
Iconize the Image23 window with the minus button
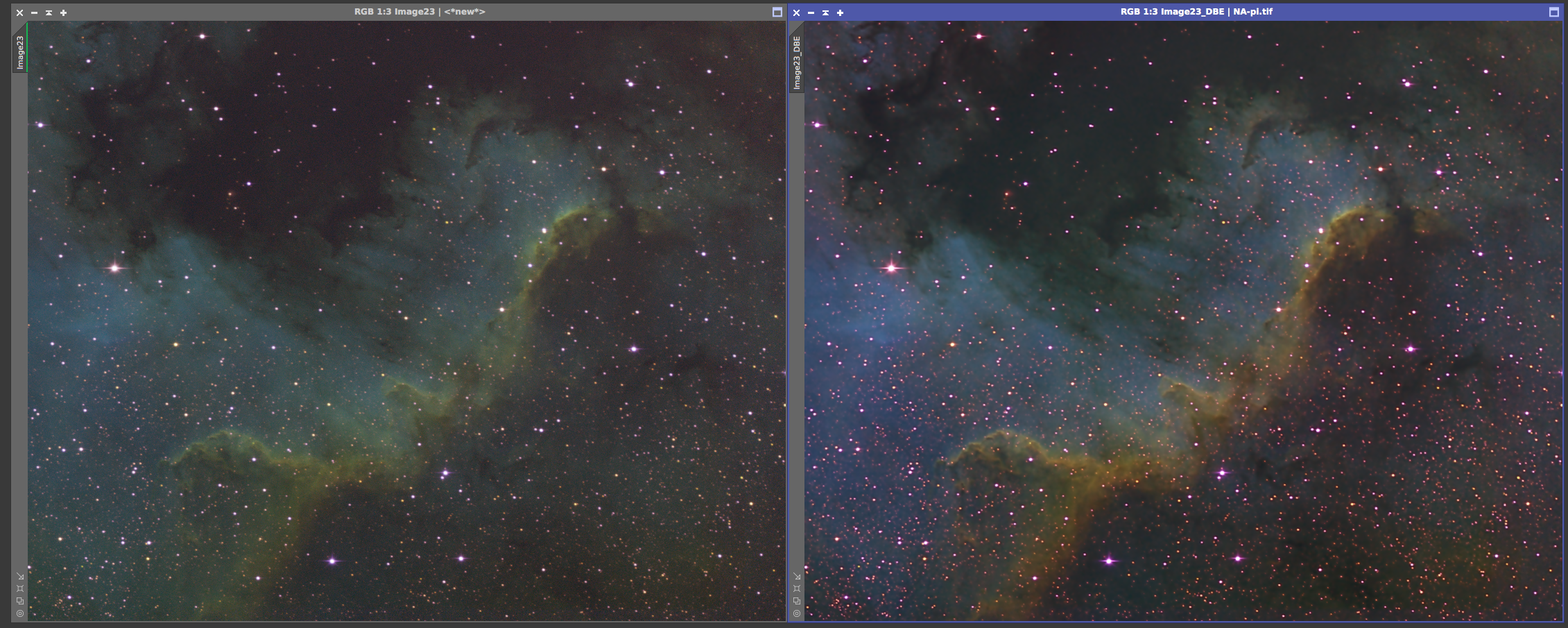tap(34, 12)
